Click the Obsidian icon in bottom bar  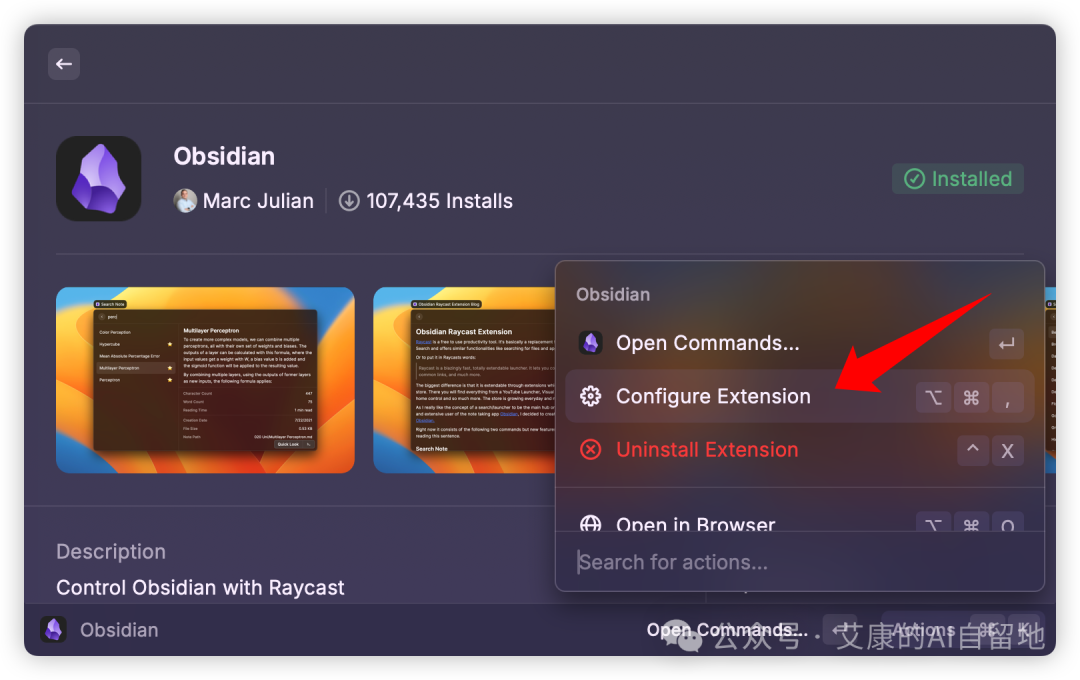53,630
